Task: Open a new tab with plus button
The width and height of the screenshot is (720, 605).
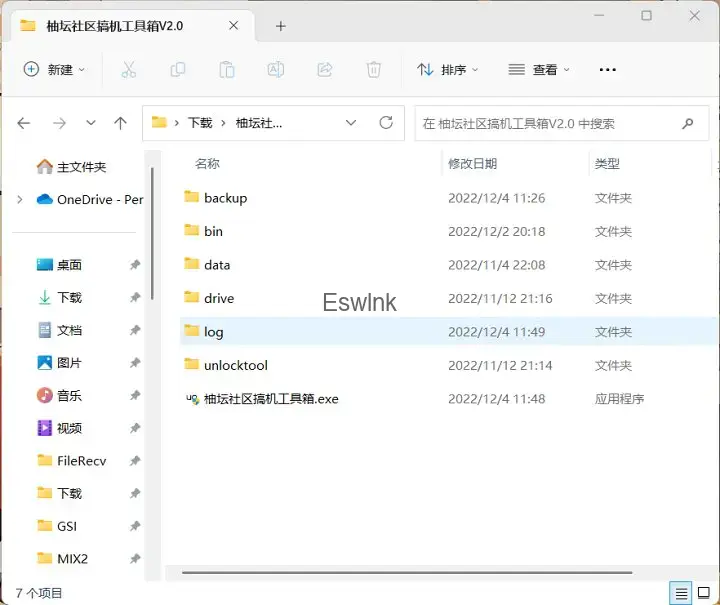Action: (281, 26)
